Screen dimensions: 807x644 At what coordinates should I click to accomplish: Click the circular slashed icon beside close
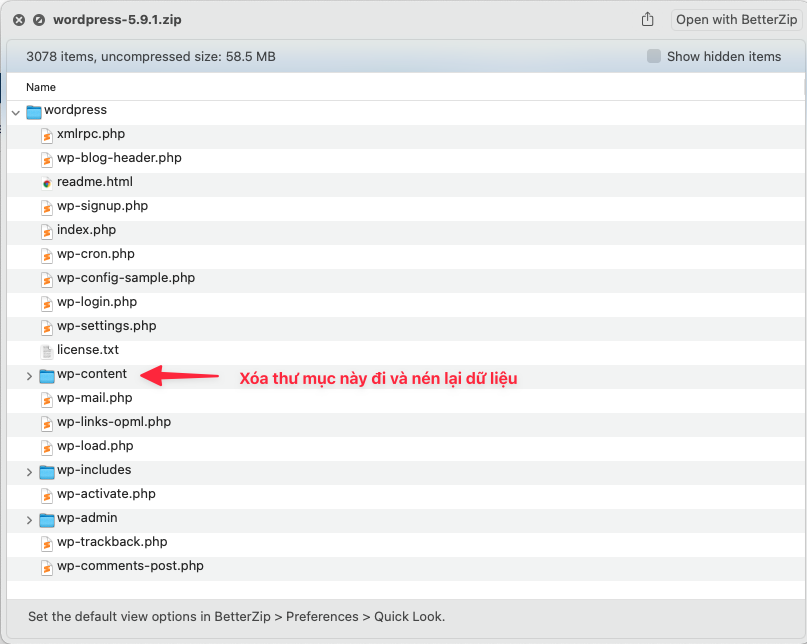click(x=39, y=20)
